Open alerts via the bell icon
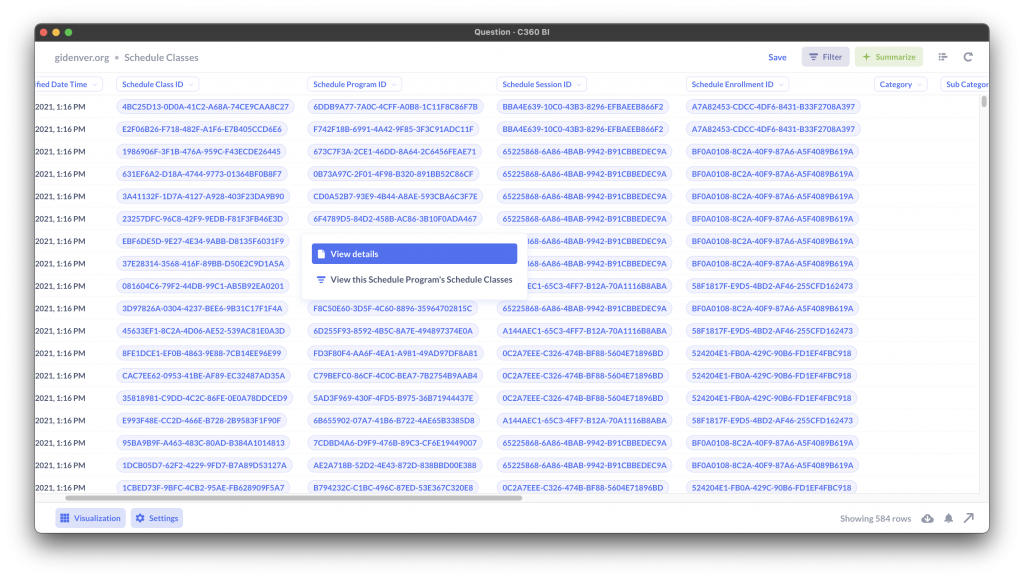1024x579 pixels. click(x=948, y=518)
